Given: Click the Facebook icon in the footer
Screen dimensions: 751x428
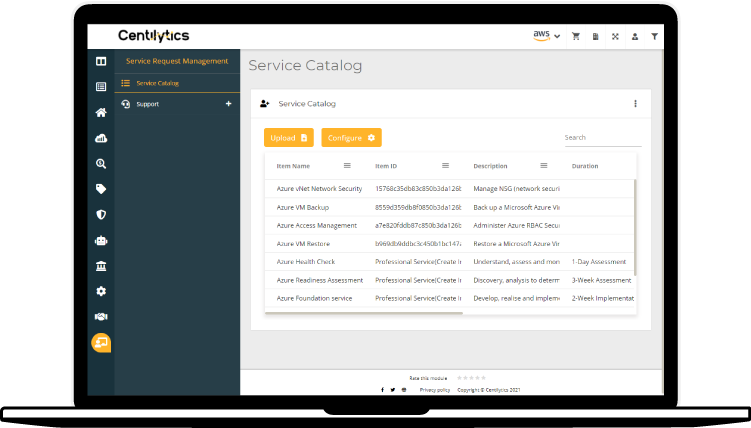Looking at the screenshot, I should [382, 390].
